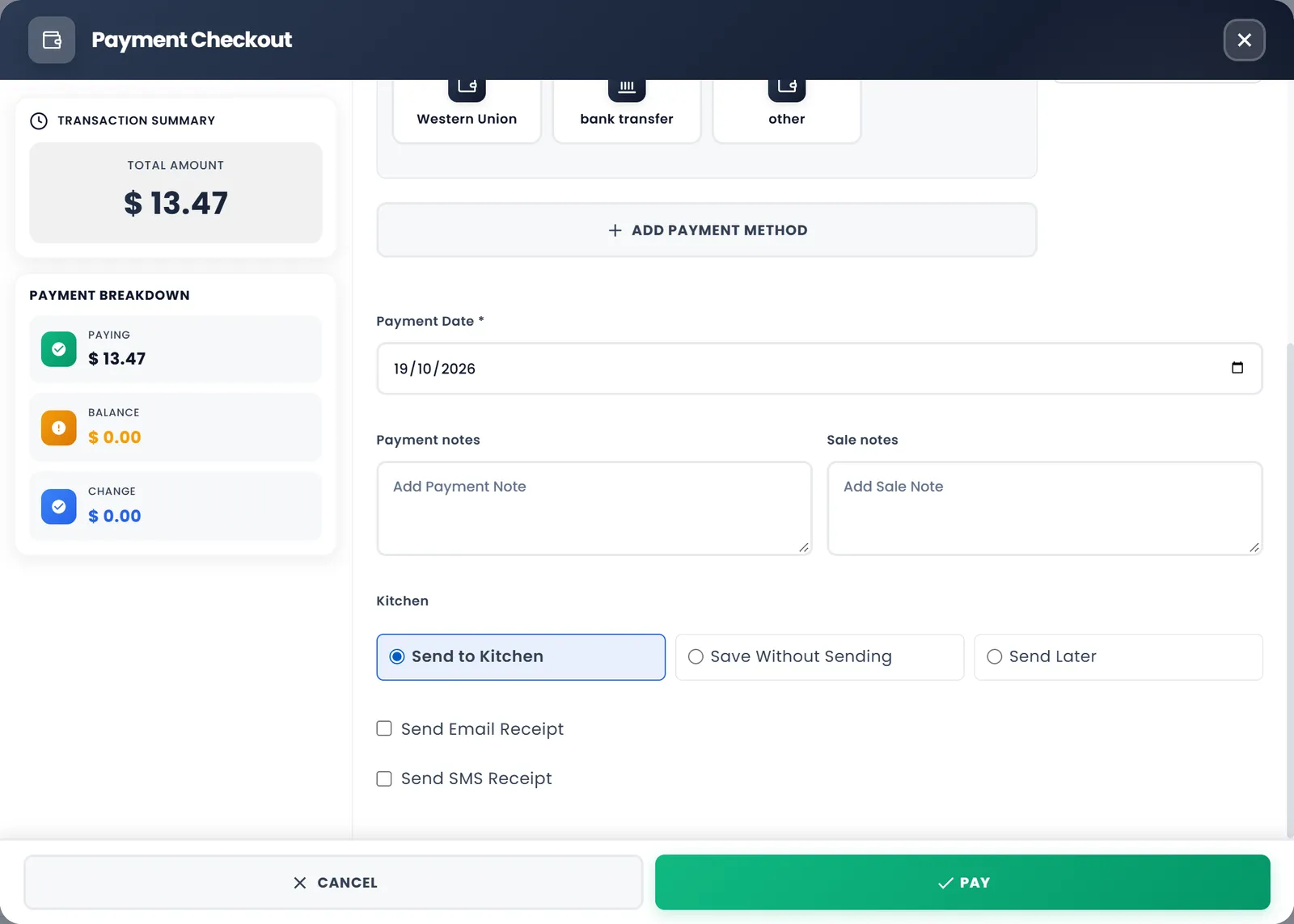Click the total amount $ 13.47
Screen dimensions: 1294x924
[x=175, y=203]
